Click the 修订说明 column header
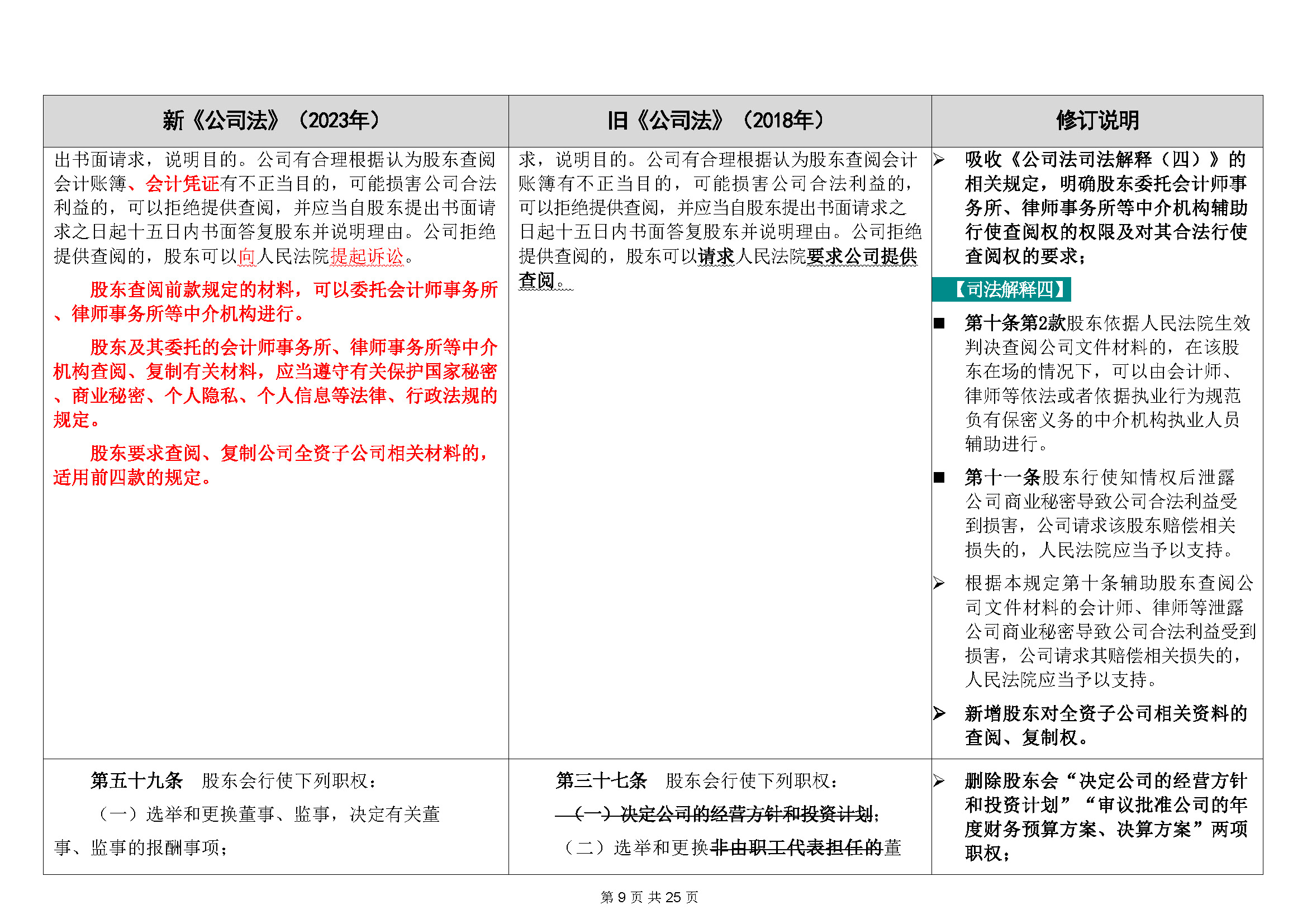This screenshot has width=1307, height=924. click(x=1097, y=121)
